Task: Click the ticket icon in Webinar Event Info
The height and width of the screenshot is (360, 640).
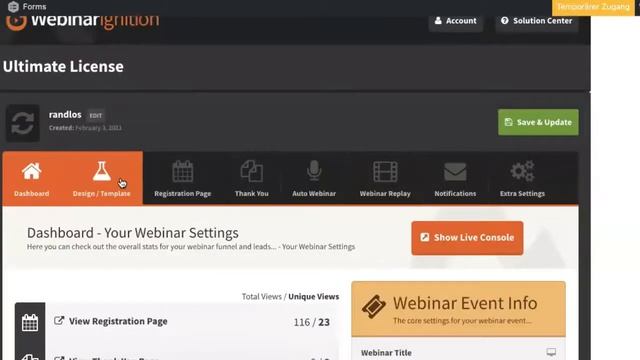Action: (x=373, y=307)
